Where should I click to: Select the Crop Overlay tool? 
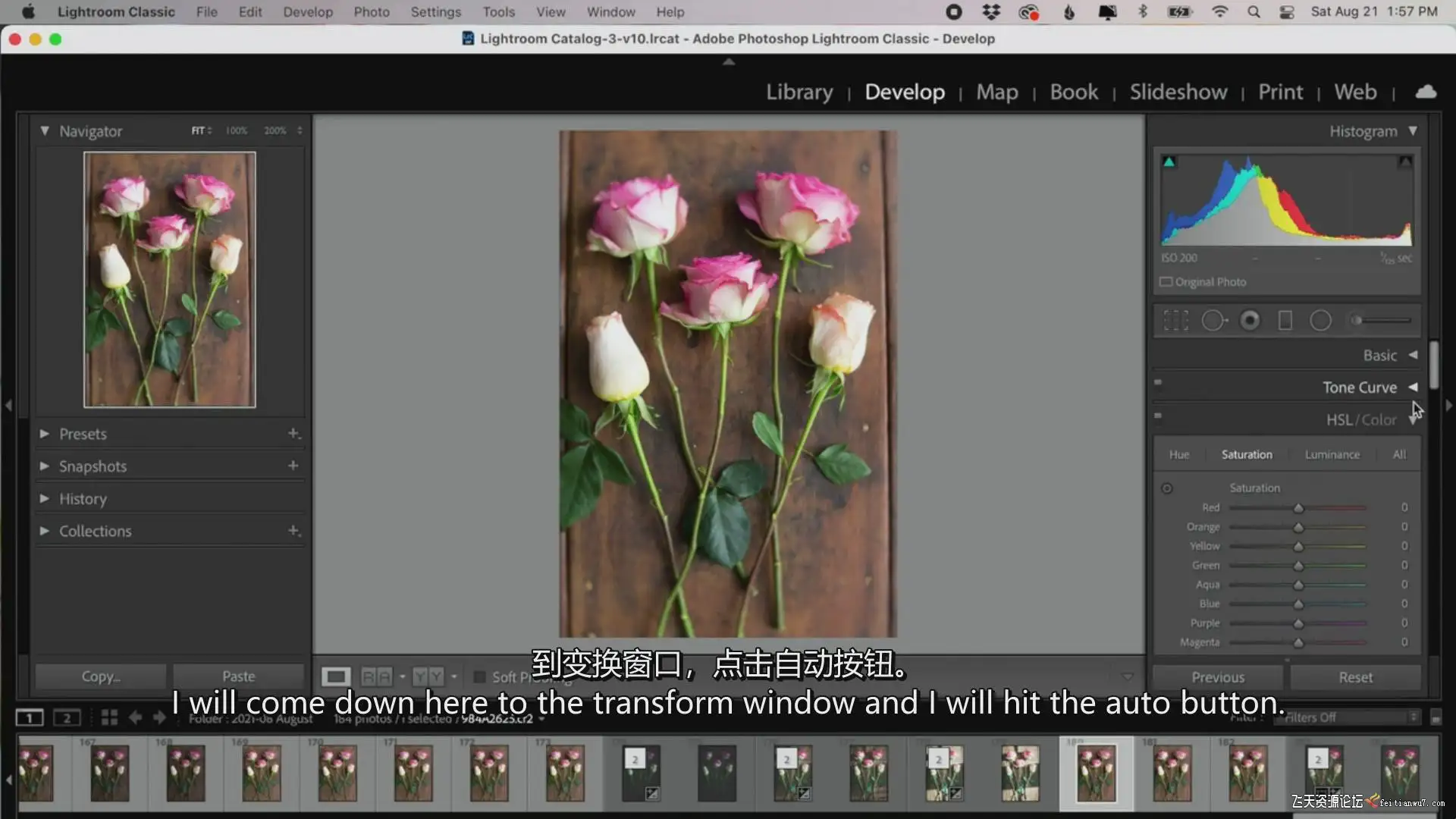(x=1175, y=321)
